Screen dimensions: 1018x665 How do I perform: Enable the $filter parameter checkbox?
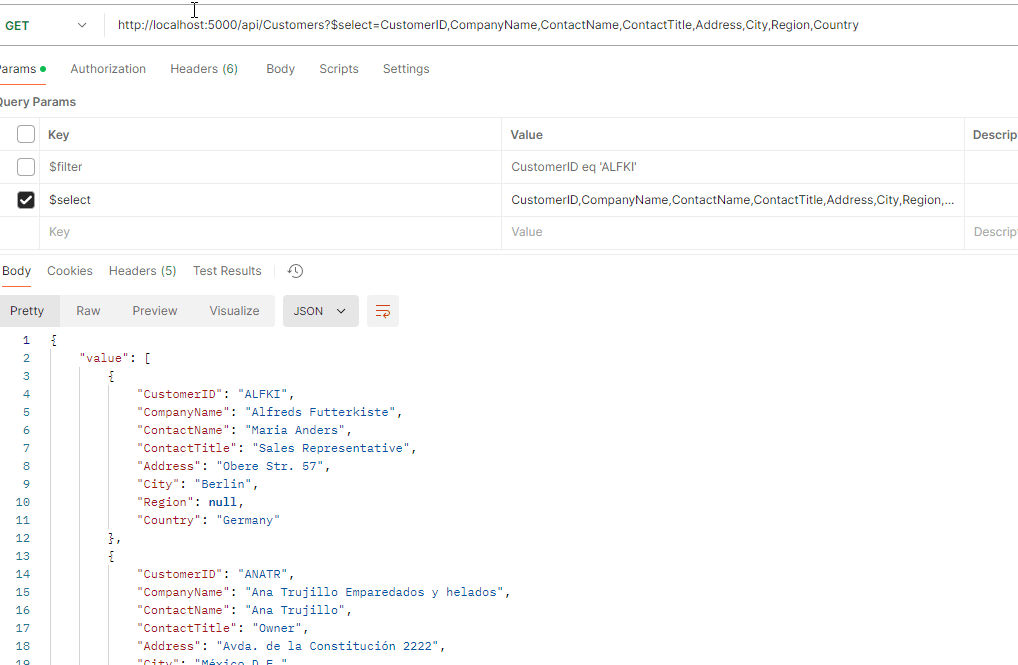26,167
